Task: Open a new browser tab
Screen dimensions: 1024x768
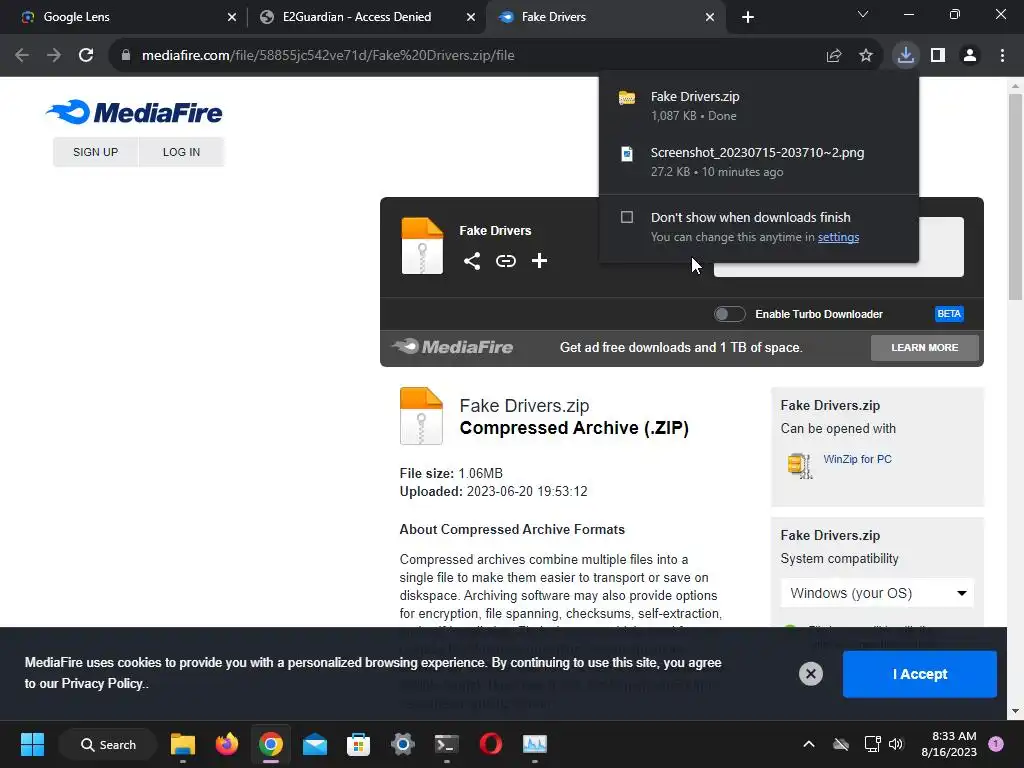Action: [x=748, y=17]
